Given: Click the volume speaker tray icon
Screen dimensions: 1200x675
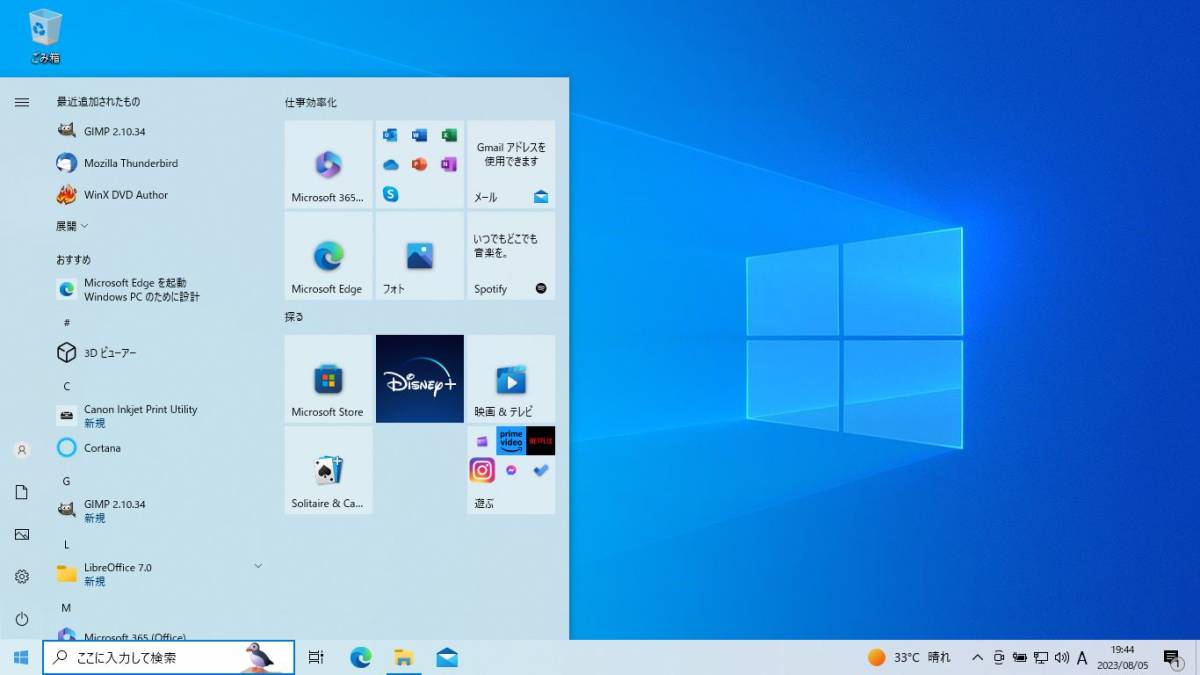Looking at the screenshot, I should click(1061, 657).
